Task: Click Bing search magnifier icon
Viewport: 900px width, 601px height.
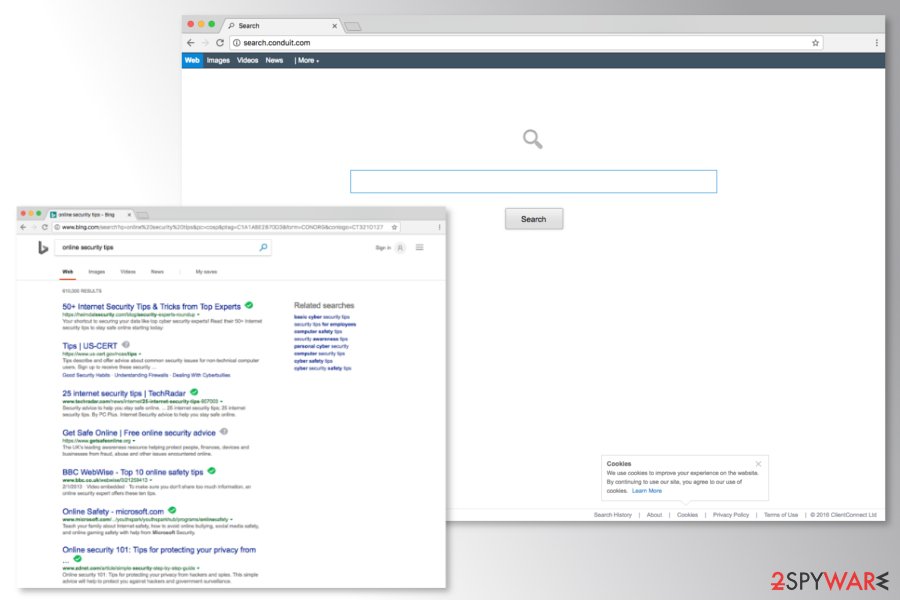Action: [x=263, y=247]
